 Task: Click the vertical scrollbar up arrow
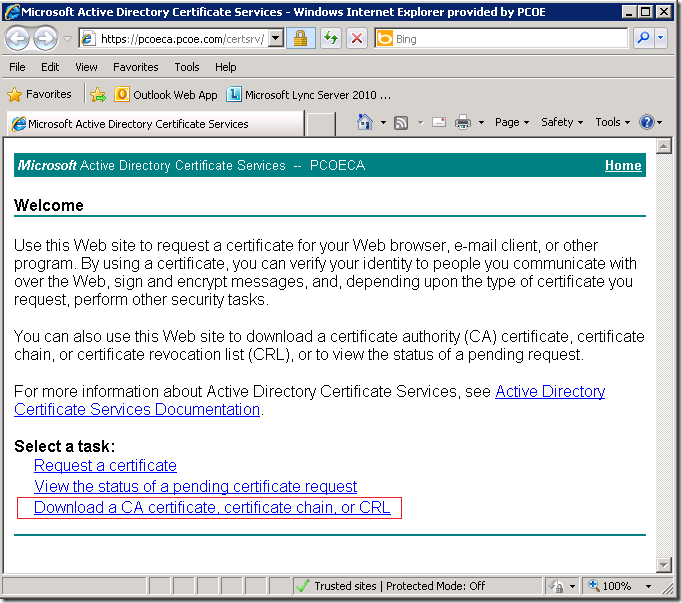pos(663,146)
